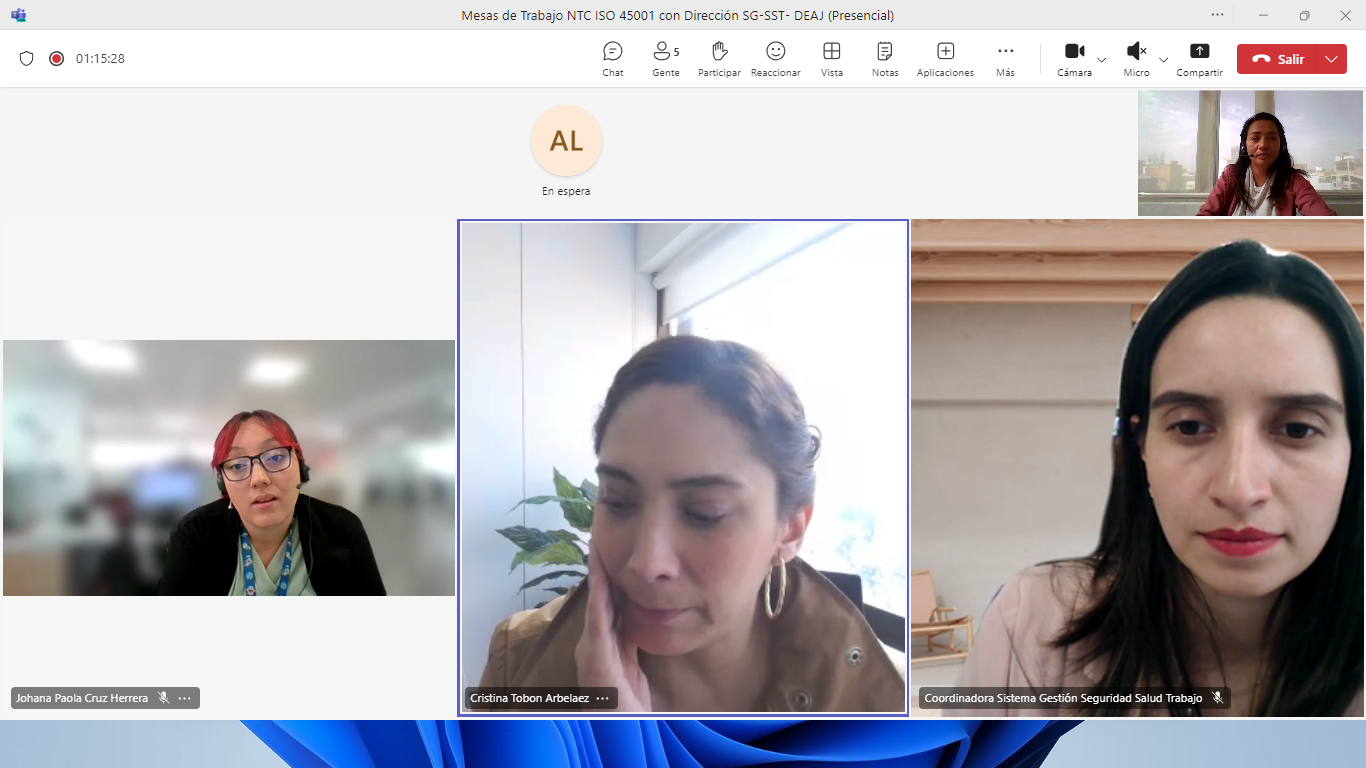Open more options for Johana Paola Cruz Herrera
Image resolution: width=1366 pixels, height=768 pixels.
(x=185, y=698)
